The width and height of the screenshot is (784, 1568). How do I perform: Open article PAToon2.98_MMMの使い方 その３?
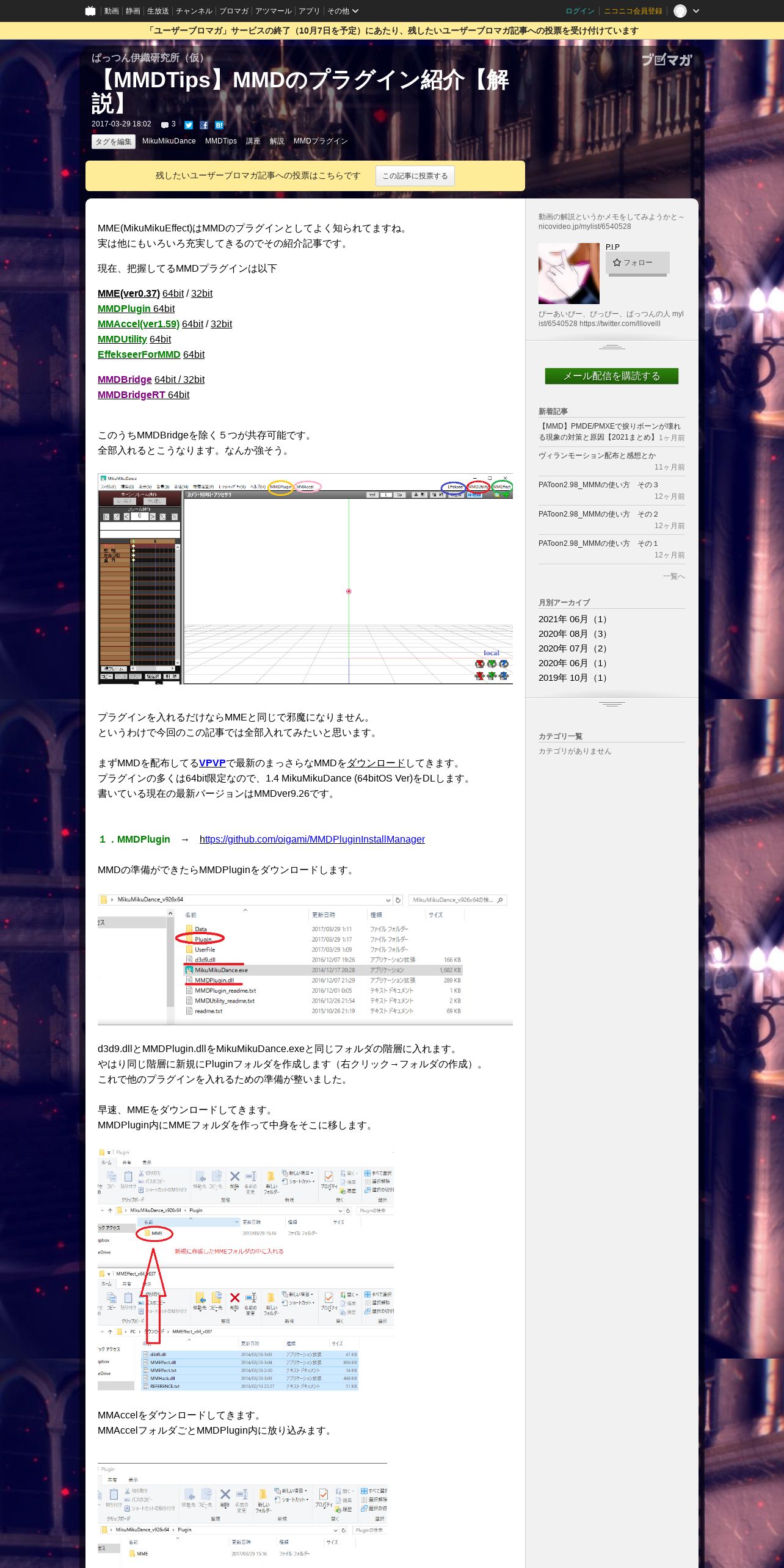pos(598,485)
